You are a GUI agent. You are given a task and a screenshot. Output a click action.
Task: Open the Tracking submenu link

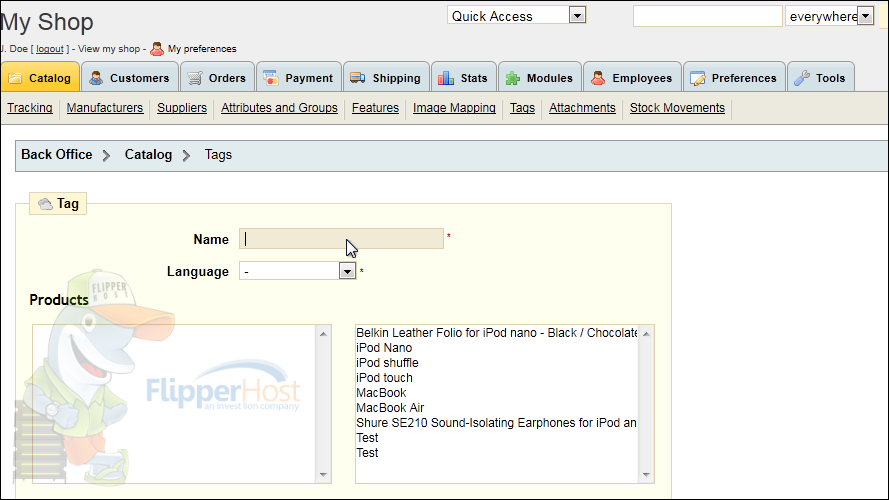(x=30, y=108)
